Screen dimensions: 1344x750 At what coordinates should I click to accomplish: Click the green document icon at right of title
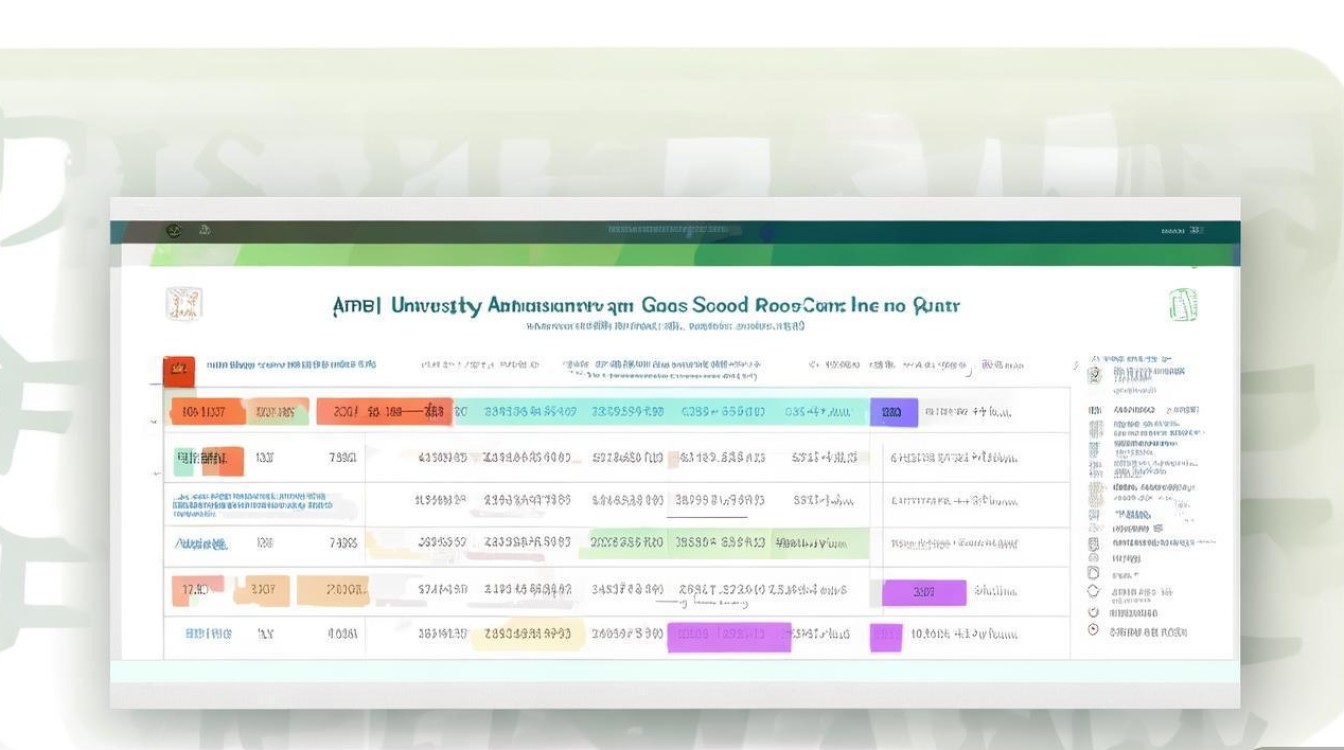tap(1183, 304)
